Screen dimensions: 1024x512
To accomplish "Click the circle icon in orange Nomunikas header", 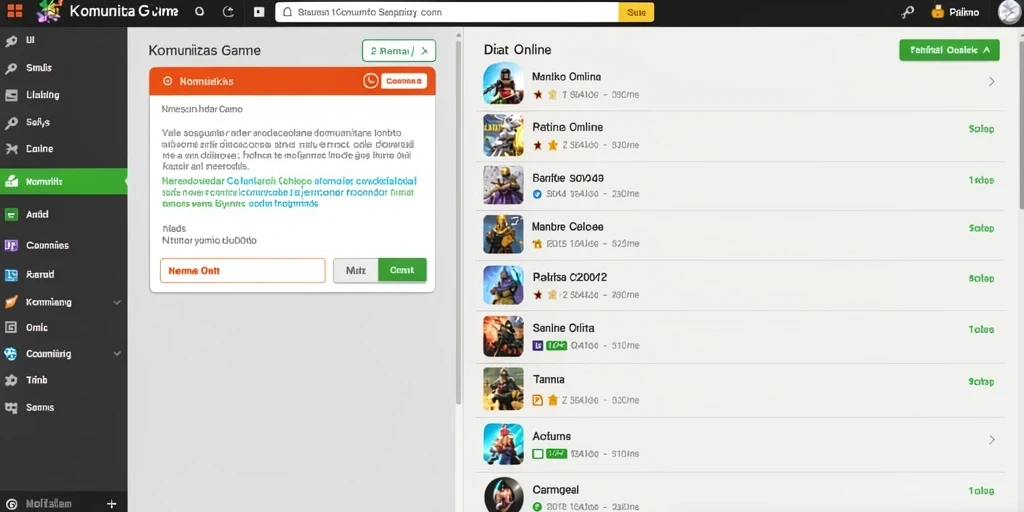I will (x=167, y=82).
